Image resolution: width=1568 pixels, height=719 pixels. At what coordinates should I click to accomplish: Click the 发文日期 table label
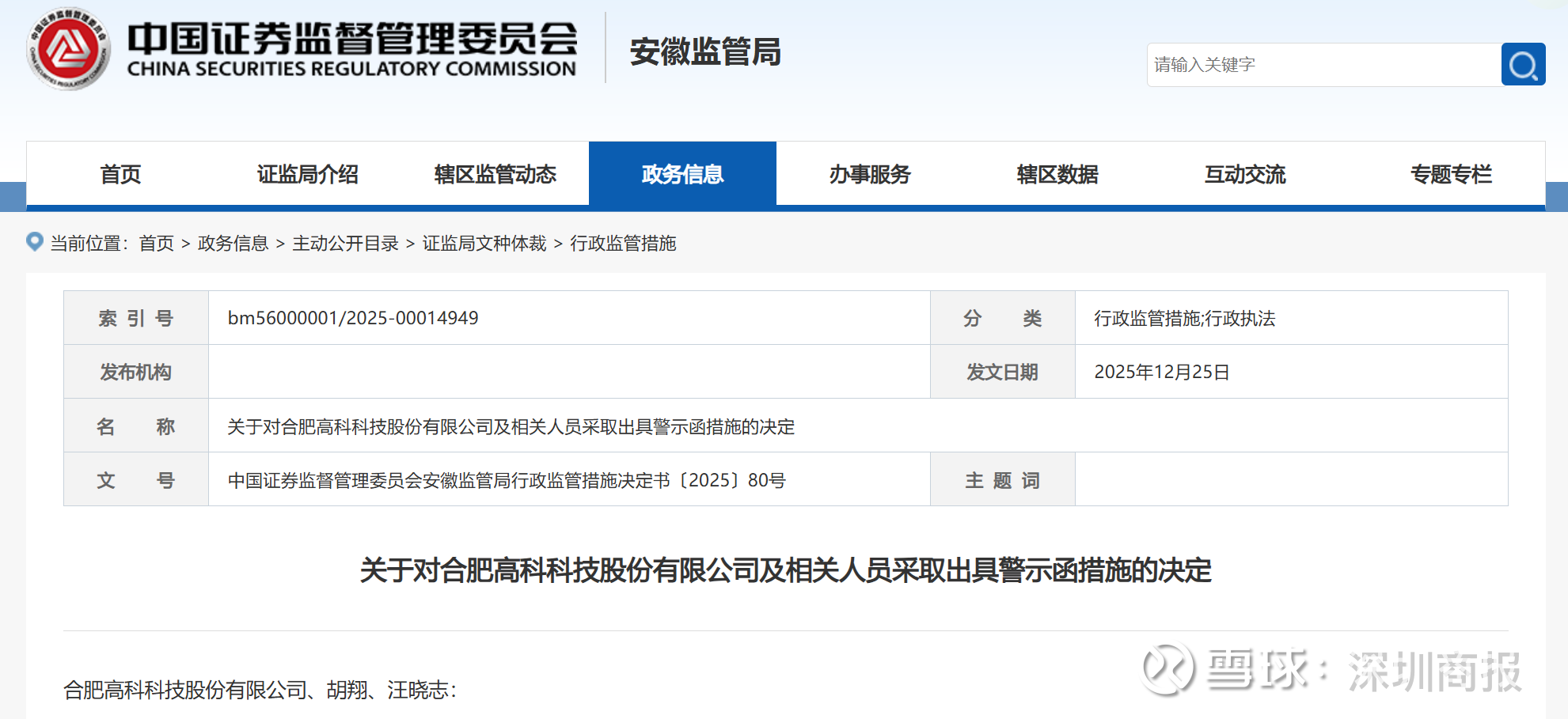1002,372
